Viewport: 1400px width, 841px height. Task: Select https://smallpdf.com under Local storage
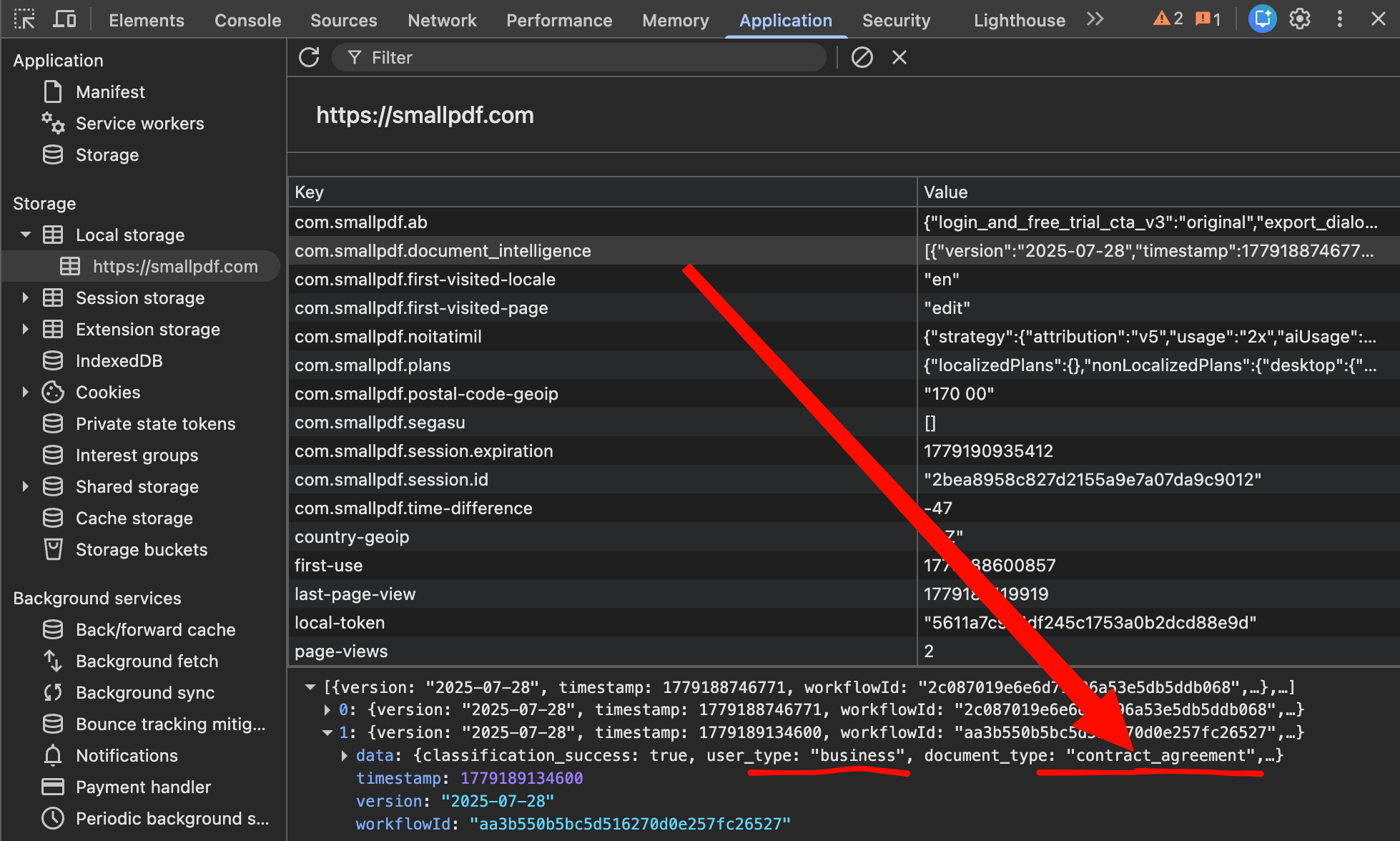(x=175, y=267)
